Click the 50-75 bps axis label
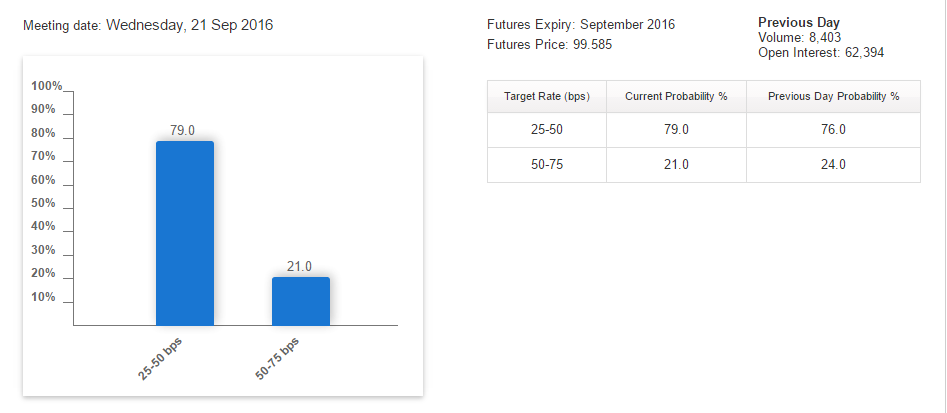 pyautogui.click(x=277, y=358)
